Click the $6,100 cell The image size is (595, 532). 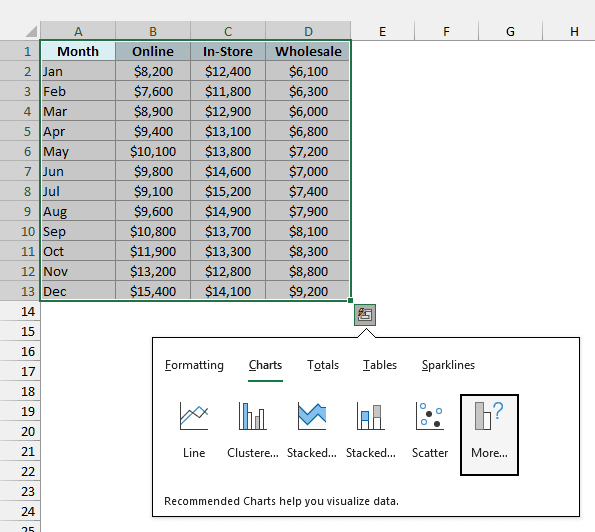click(x=308, y=71)
